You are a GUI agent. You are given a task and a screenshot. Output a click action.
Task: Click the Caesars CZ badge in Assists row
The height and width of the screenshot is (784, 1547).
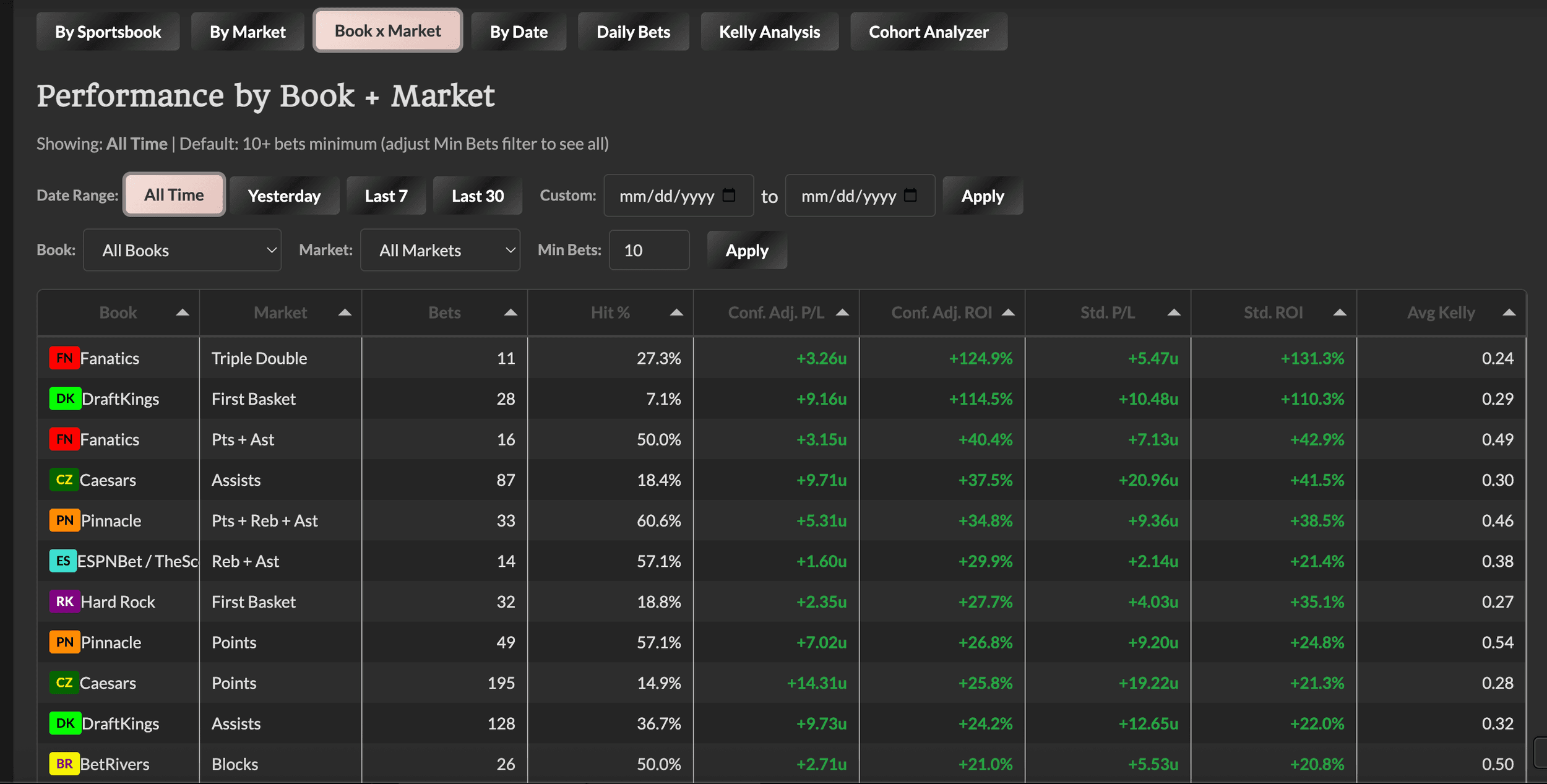[64, 480]
